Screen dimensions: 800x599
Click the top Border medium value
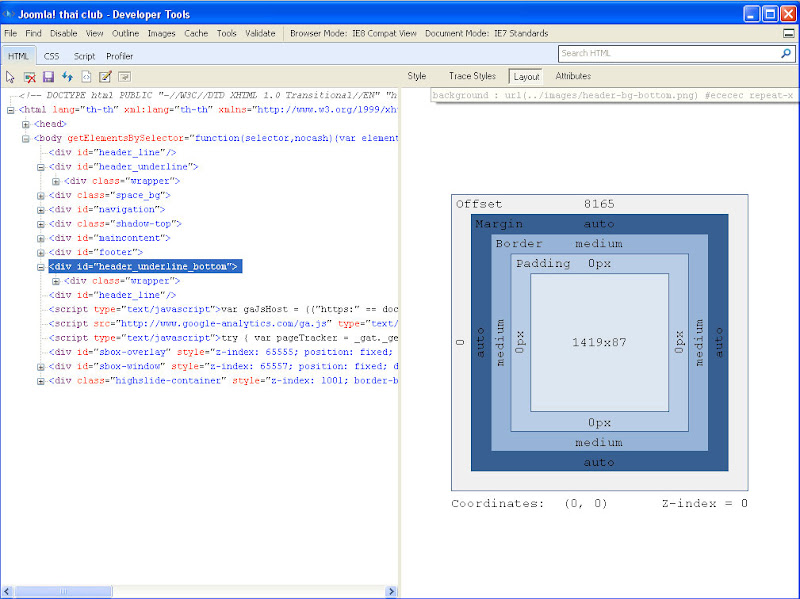tap(599, 244)
